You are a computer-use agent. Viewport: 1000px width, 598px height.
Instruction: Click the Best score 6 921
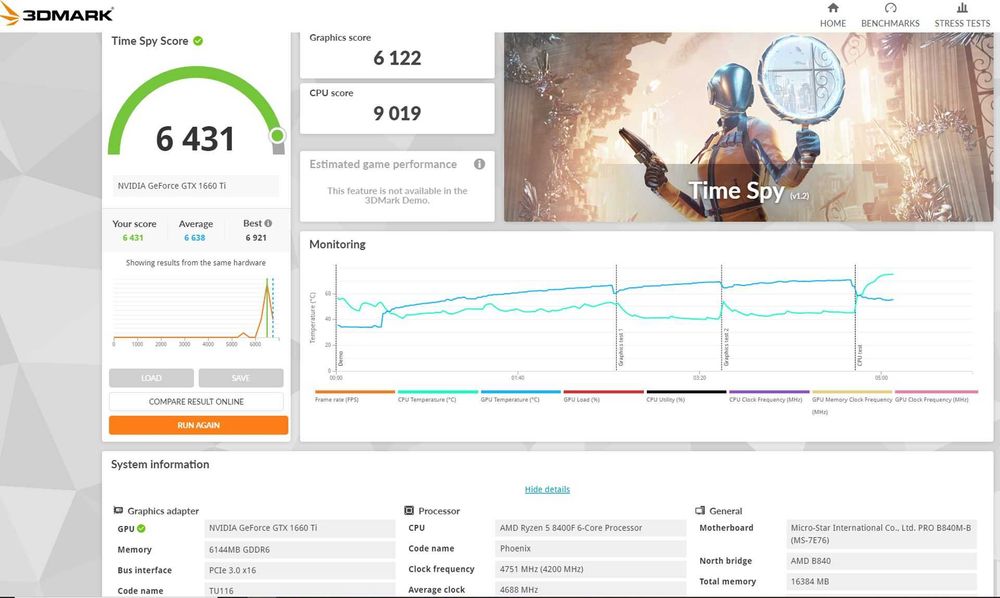click(256, 238)
